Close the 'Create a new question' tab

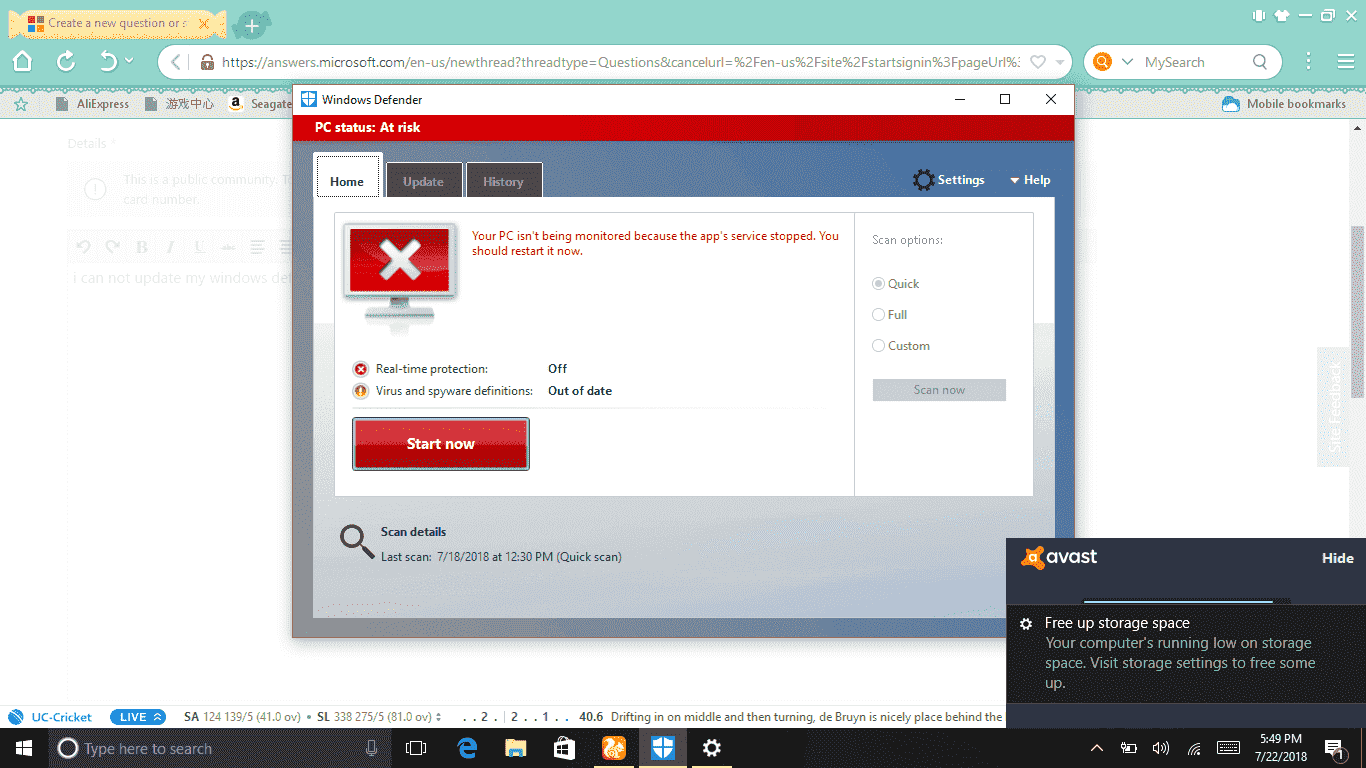(205, 22)
